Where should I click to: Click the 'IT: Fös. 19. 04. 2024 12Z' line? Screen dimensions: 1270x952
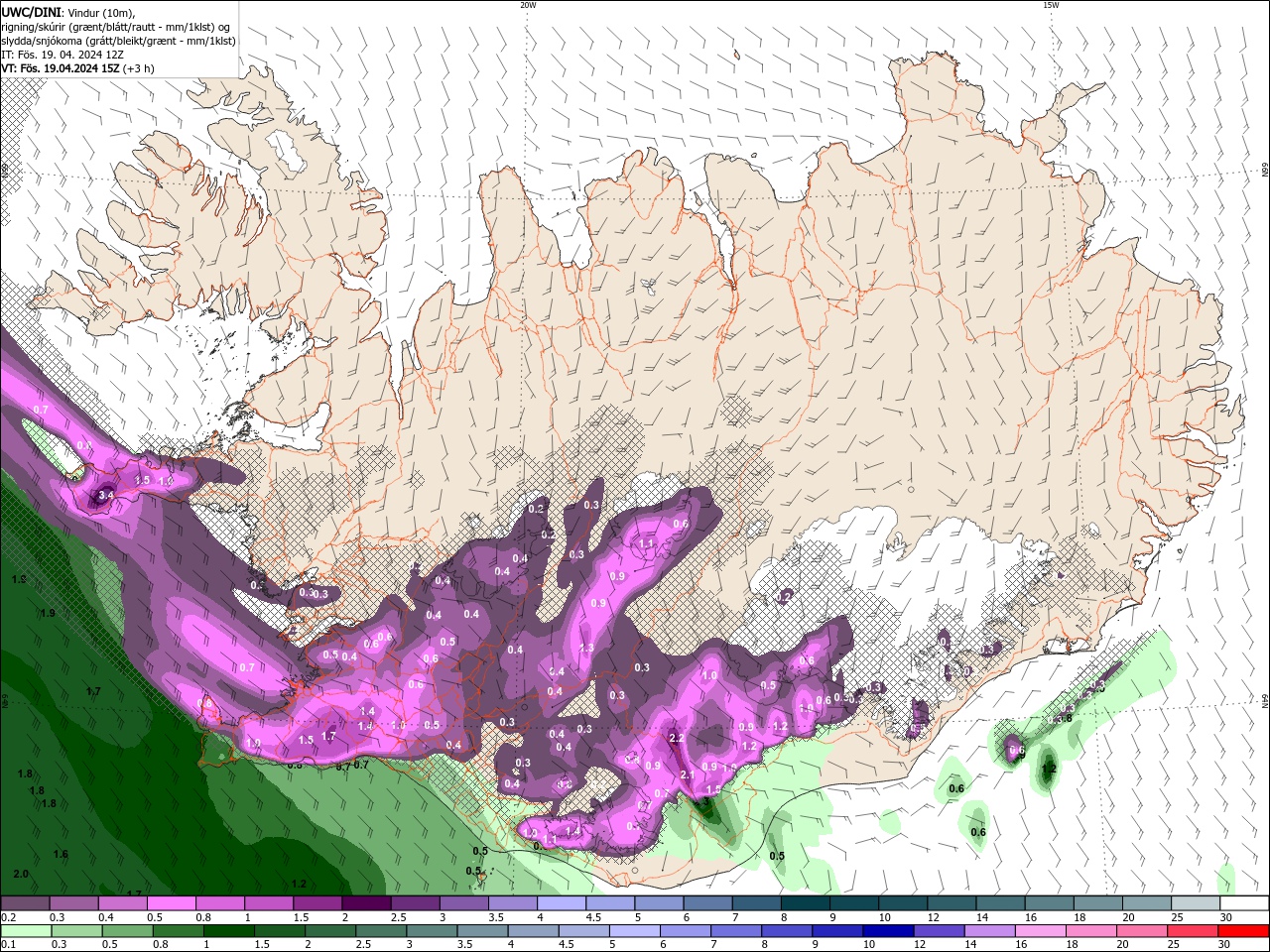point(63,55)
